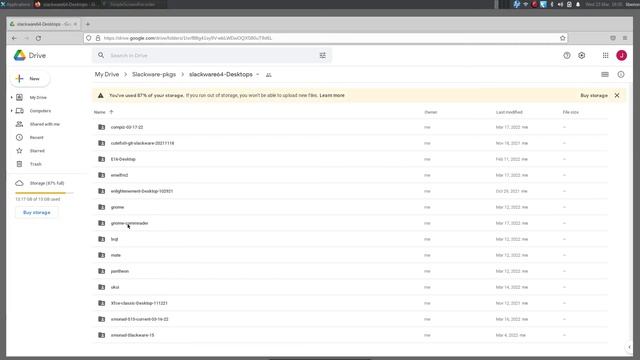The height and width of the screenshot is (360, 640).
Task: Go to My Drive breadcrumb
Action: [107, 74]
